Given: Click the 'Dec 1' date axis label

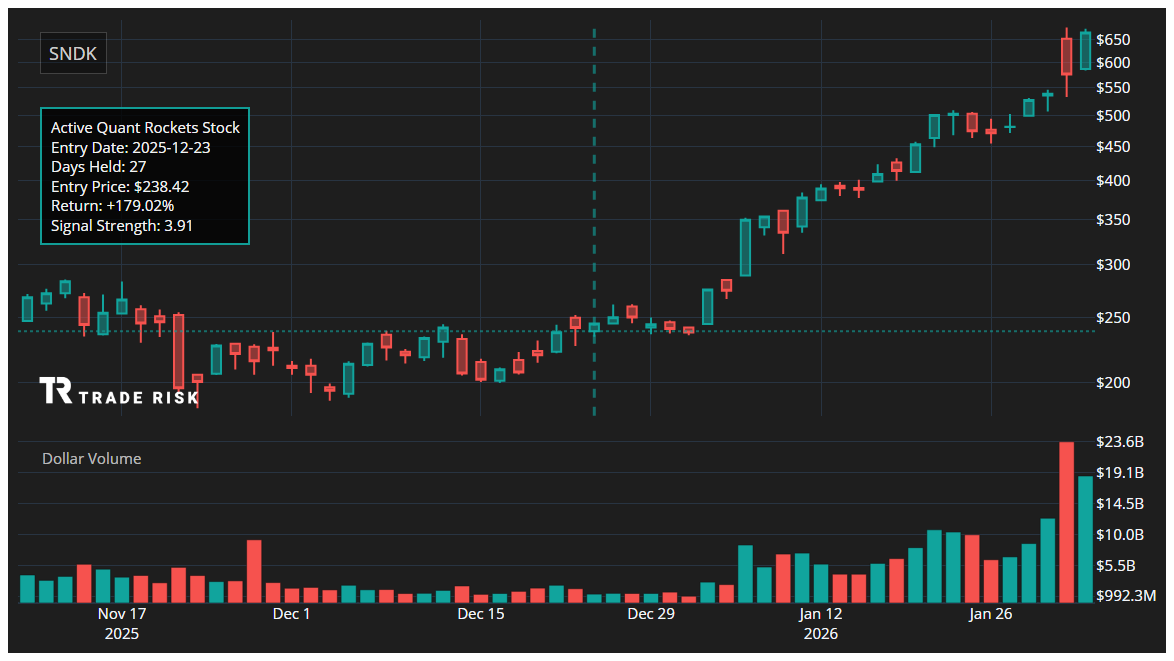Looking at the screenshot, I should click(291, 614).
